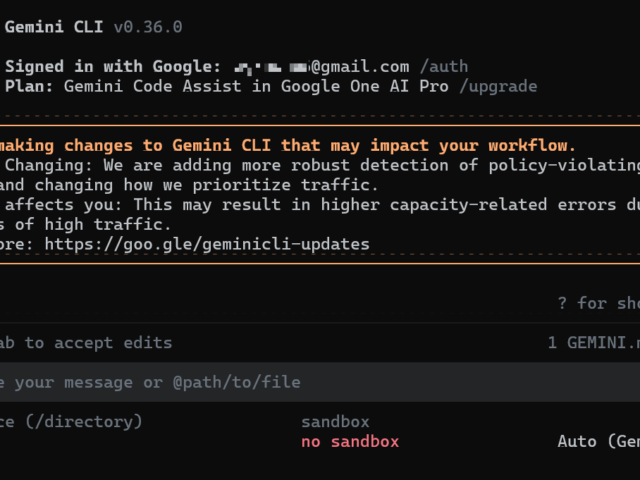Click the "? for shortcuts" hint
Viewport: 640px width, 480px height.
tap(598, 303)
